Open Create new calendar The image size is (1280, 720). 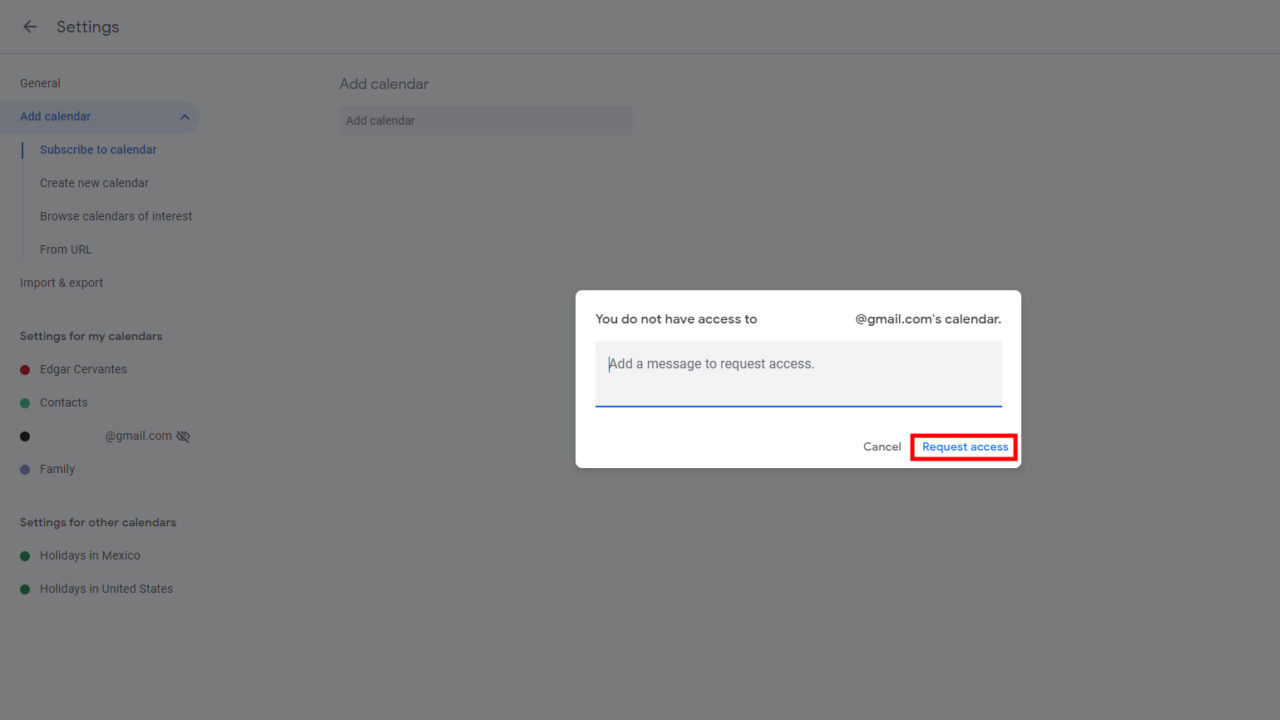point(94,182)
